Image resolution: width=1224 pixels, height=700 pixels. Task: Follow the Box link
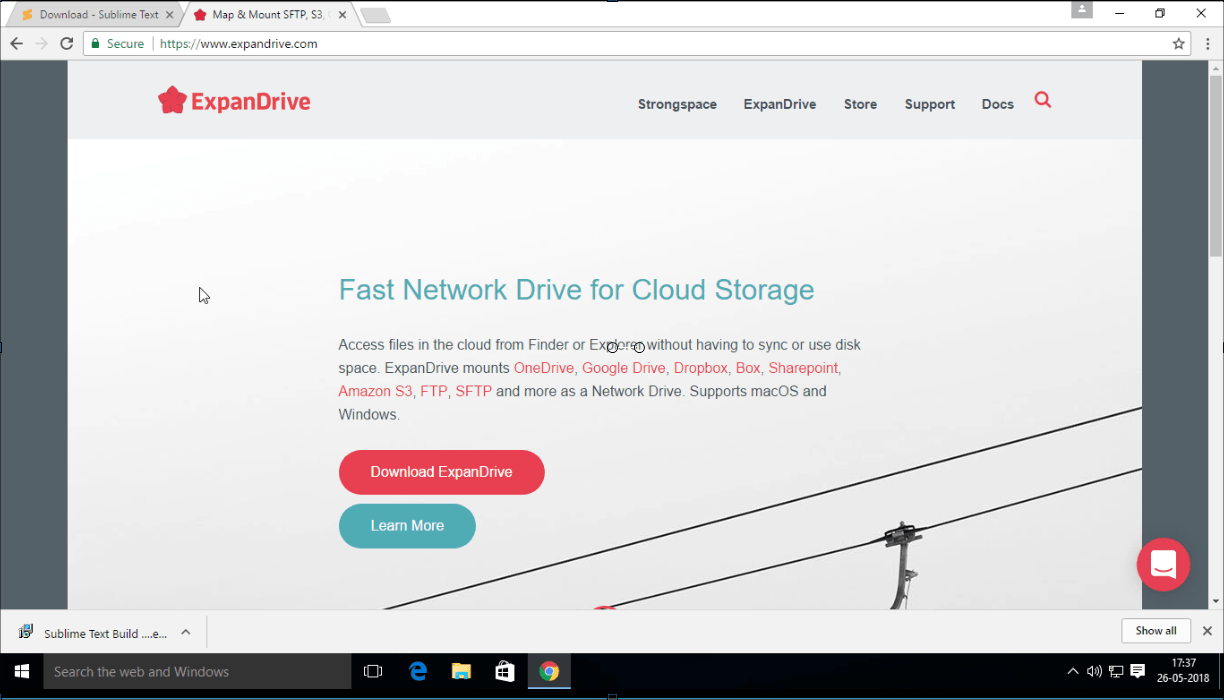748,368
